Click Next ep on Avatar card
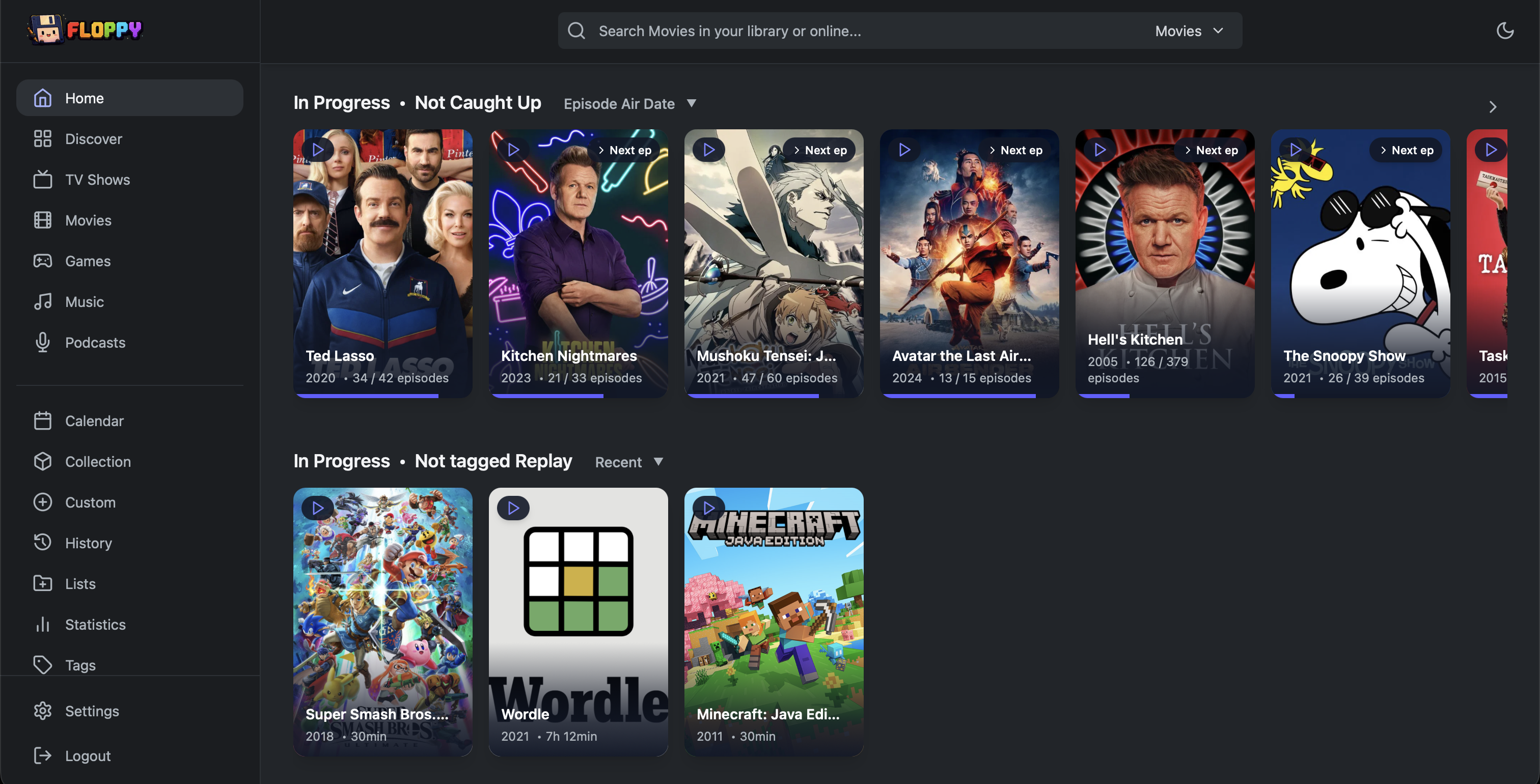 (1014, 150)
